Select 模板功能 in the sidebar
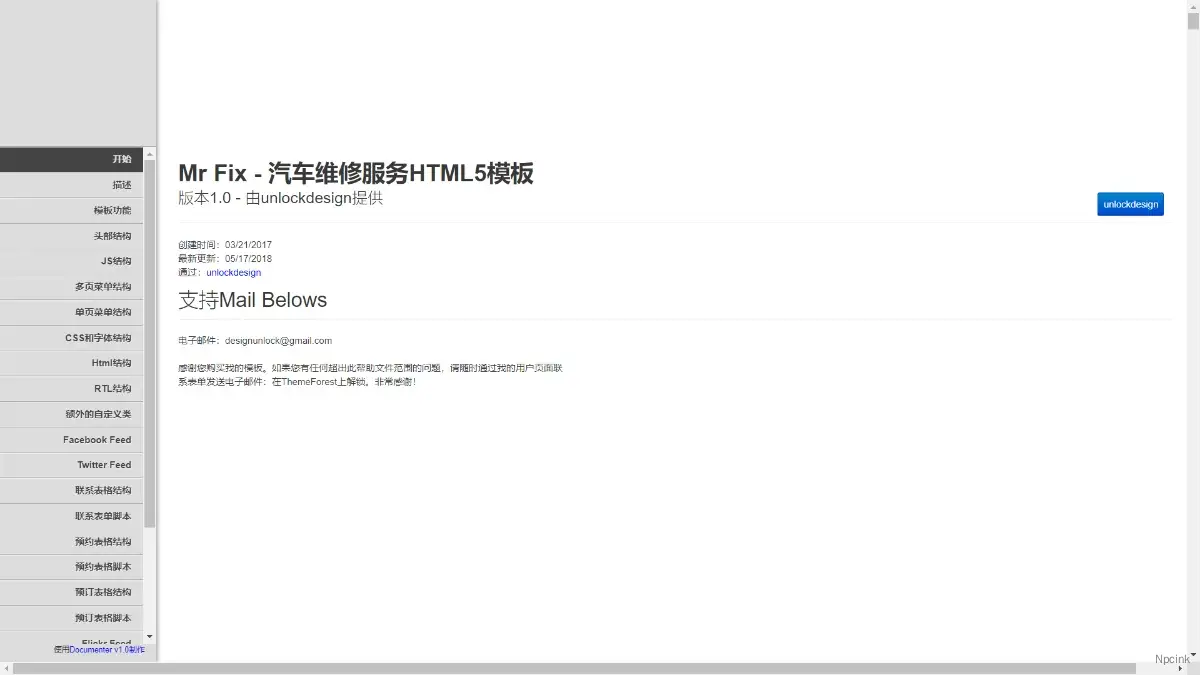This screenshot has height=675, width=1200. [x=112, y=210]
